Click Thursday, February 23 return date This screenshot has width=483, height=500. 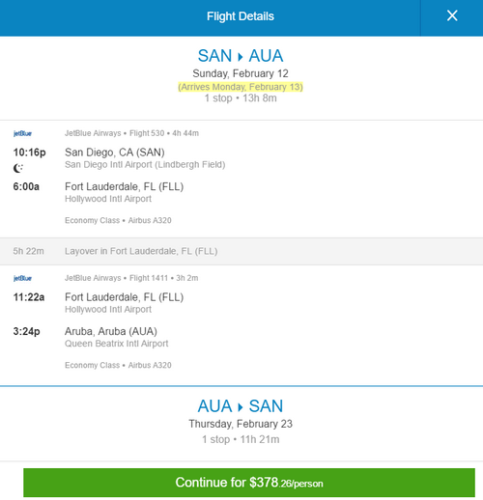point(240,424)
